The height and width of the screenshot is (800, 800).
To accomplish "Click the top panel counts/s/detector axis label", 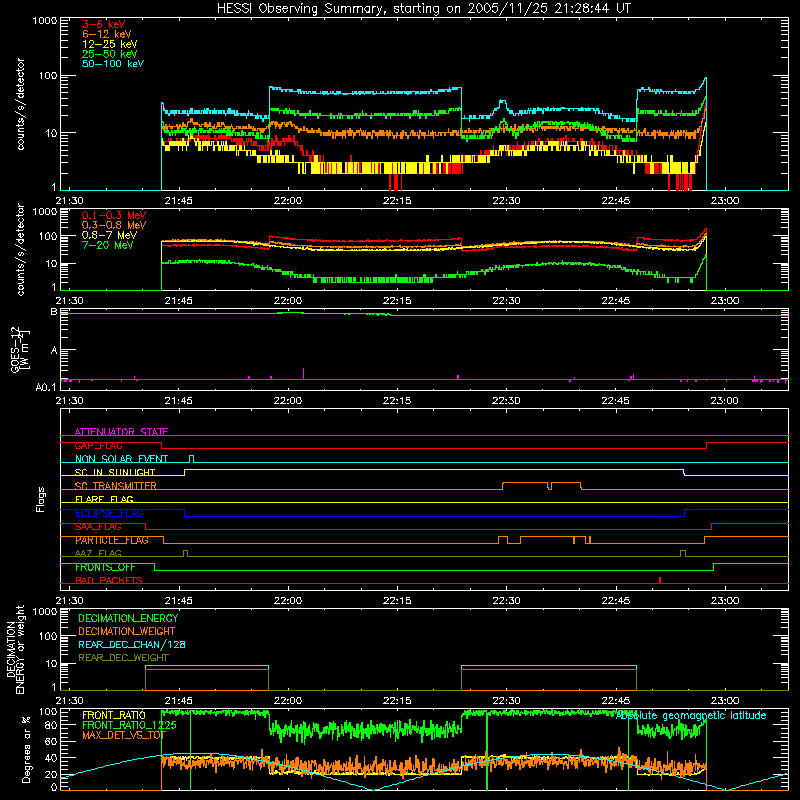I will point(20,104).
